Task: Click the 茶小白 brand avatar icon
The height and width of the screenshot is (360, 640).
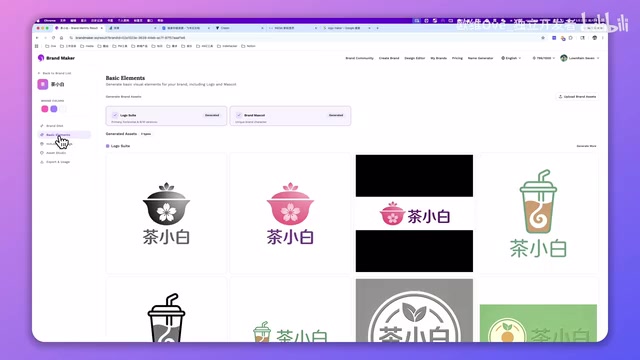Action: 43,84
